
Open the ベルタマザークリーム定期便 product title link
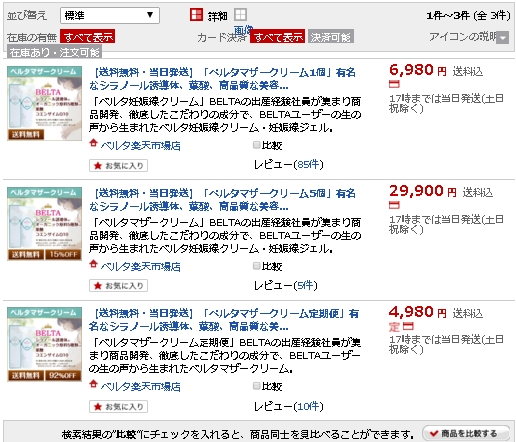[x=224, y=320]
